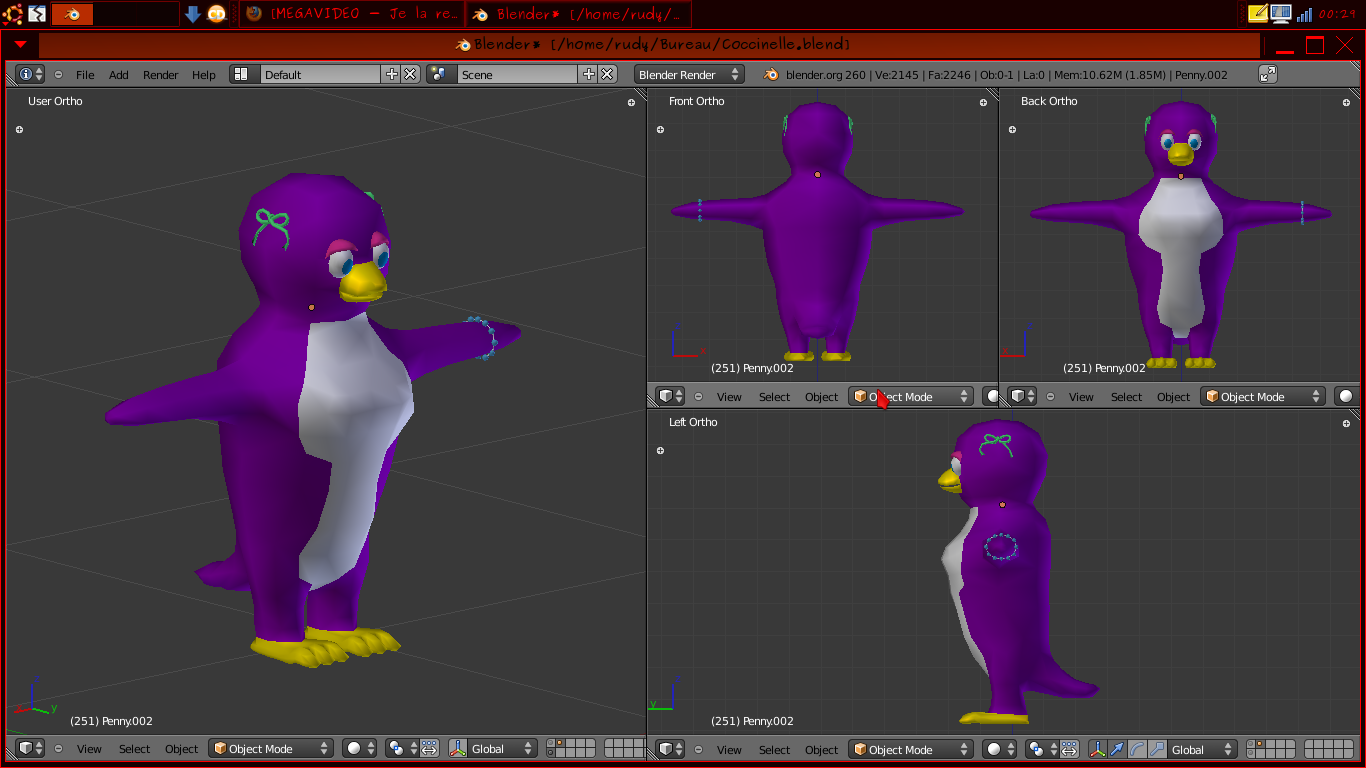Screen dimensions: 1366x768
Task: Select the rotate manipulator arc icon
Action: [x=1137, y=749]
